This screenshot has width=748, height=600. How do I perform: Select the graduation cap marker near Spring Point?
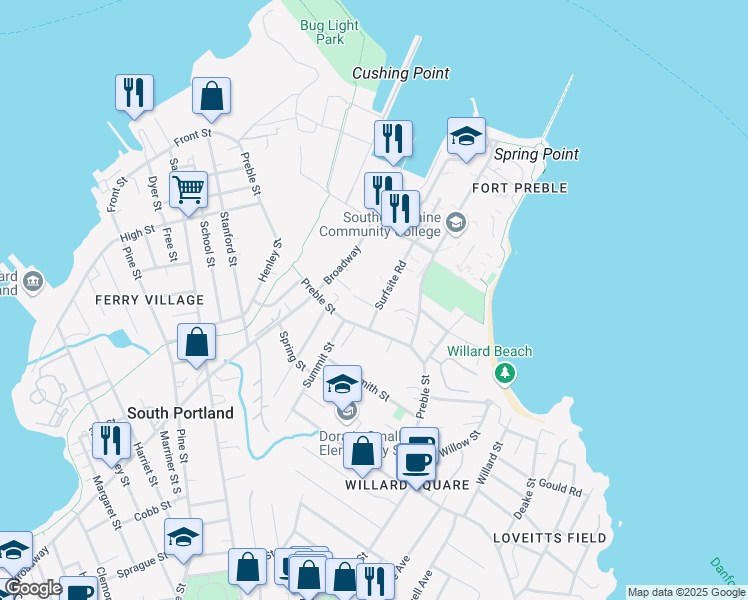click(x=466, y=135)
